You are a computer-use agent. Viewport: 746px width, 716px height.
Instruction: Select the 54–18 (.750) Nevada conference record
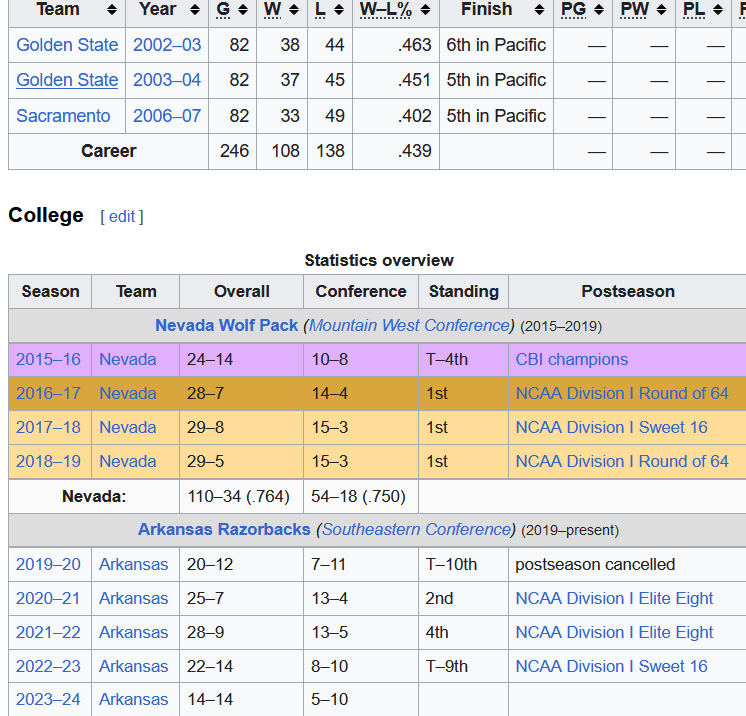coord(358,497)
